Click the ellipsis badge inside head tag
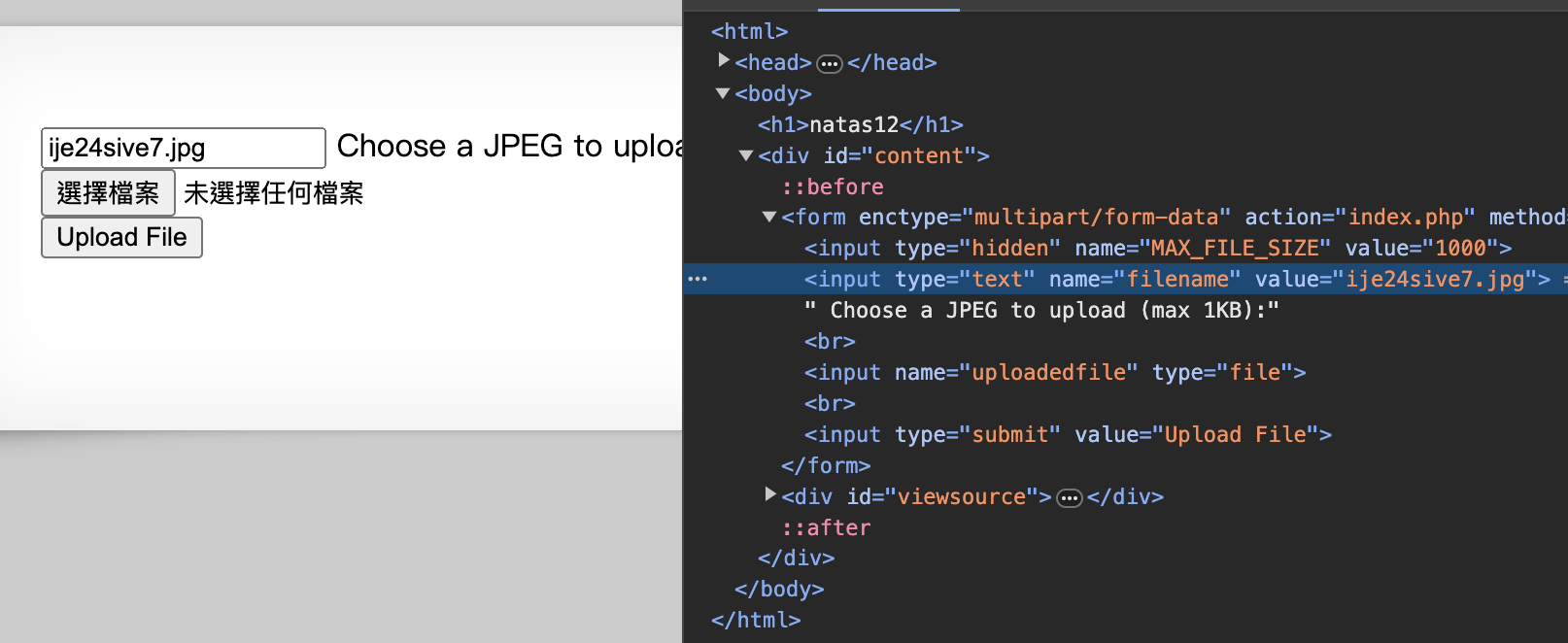Image resolution: width=1568 pixels, height=643 pixels. click(x=829, y=64)
